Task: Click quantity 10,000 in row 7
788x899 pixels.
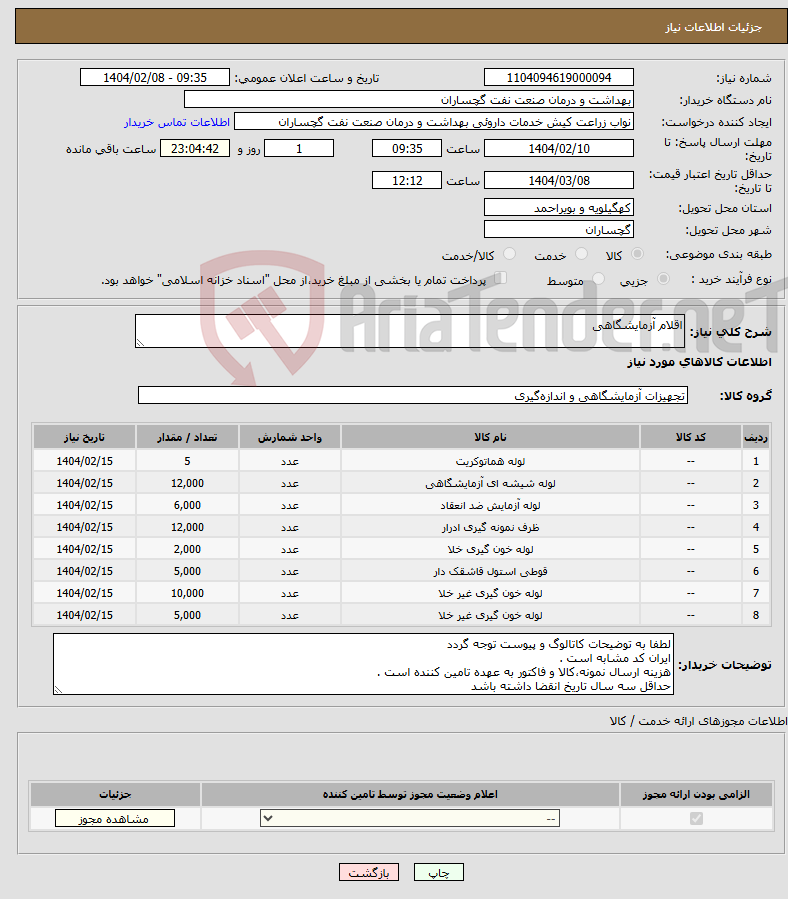Action: pyautogui.click(x=188, y=593)
